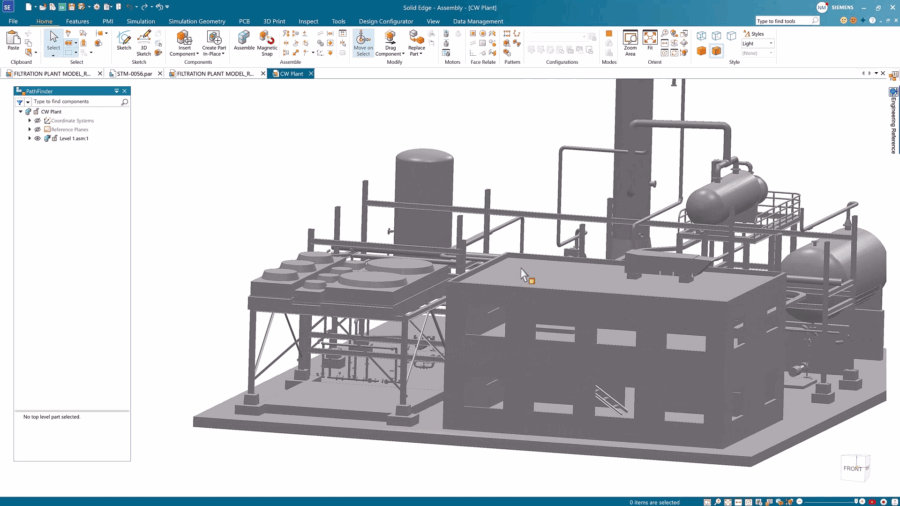
Task: Use the Zoom Area tool
Action: click(x=630, y=44)
